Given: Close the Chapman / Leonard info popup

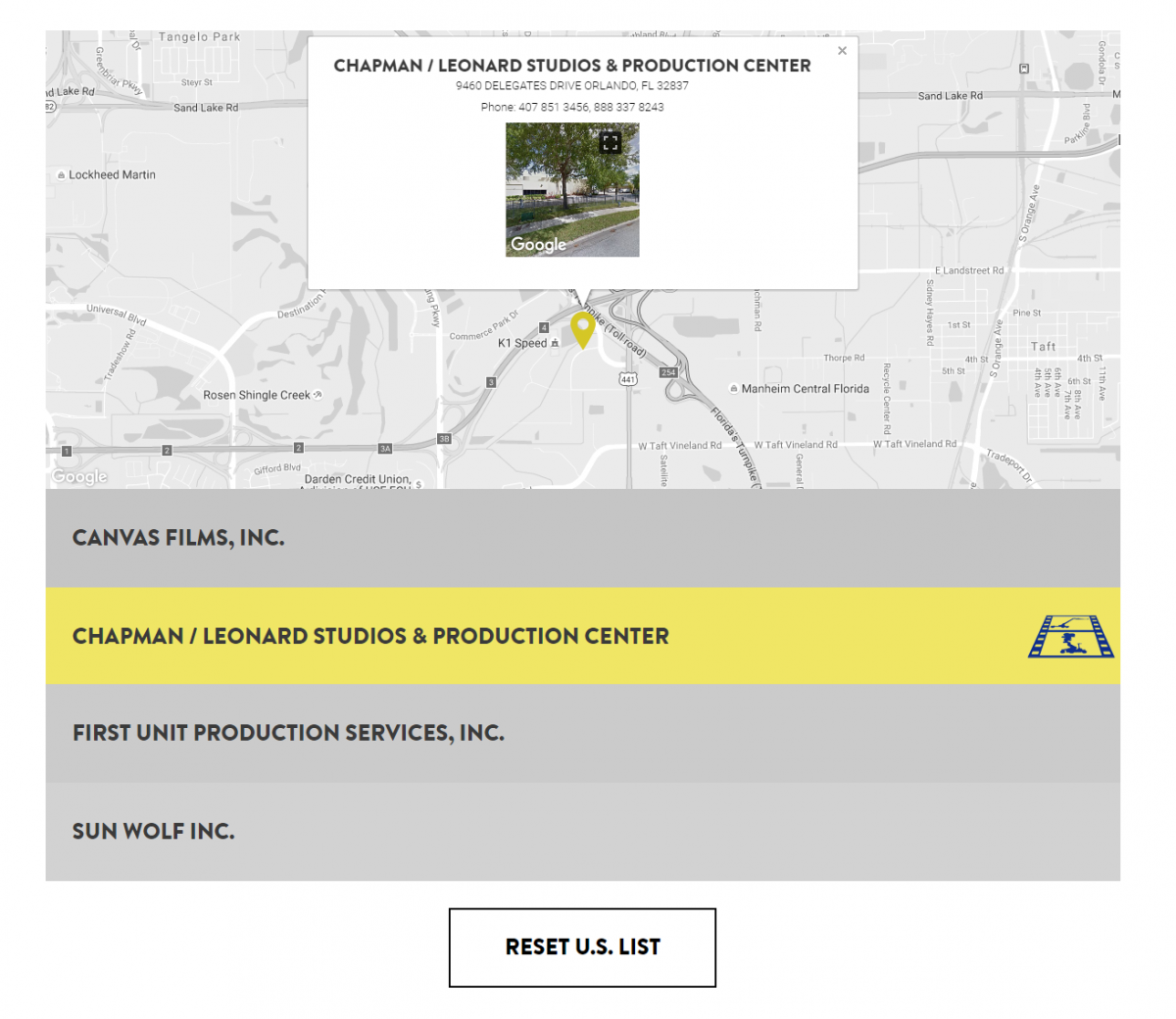Looking at the screenshot, I should coord(842,51).
